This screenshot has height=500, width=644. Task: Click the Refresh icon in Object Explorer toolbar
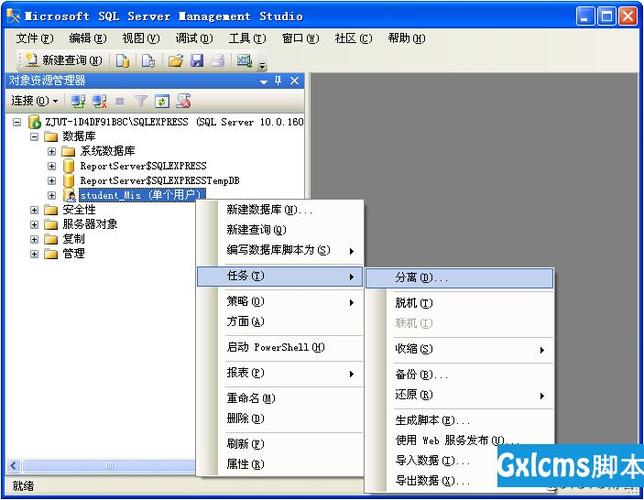[162, 101]
